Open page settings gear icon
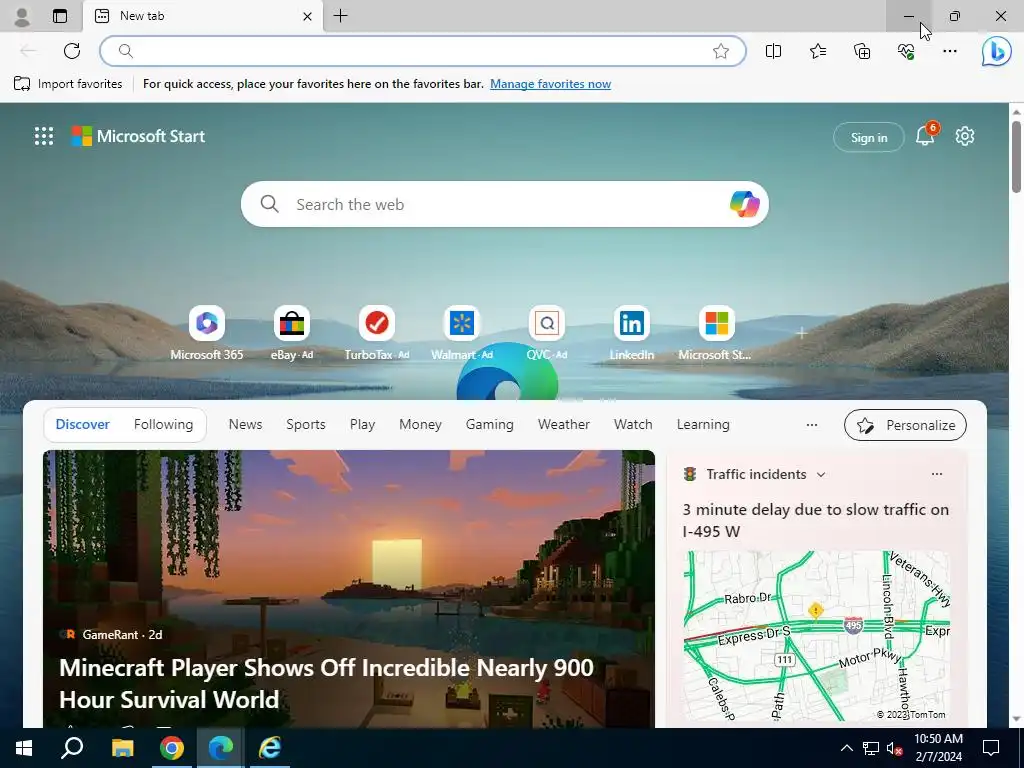Image resolution: width=1024 pixels, height=768 pixels. pos(965,136)
